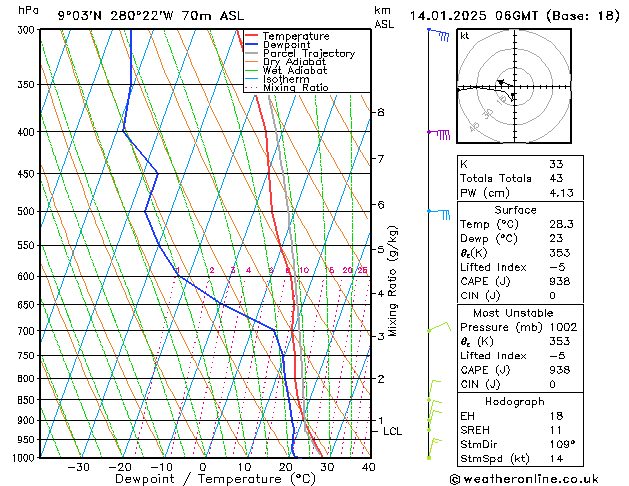Viewport: 629px width, 486px height.
Task: Click the 500 hPa pressure label
Action: (26, 211)
